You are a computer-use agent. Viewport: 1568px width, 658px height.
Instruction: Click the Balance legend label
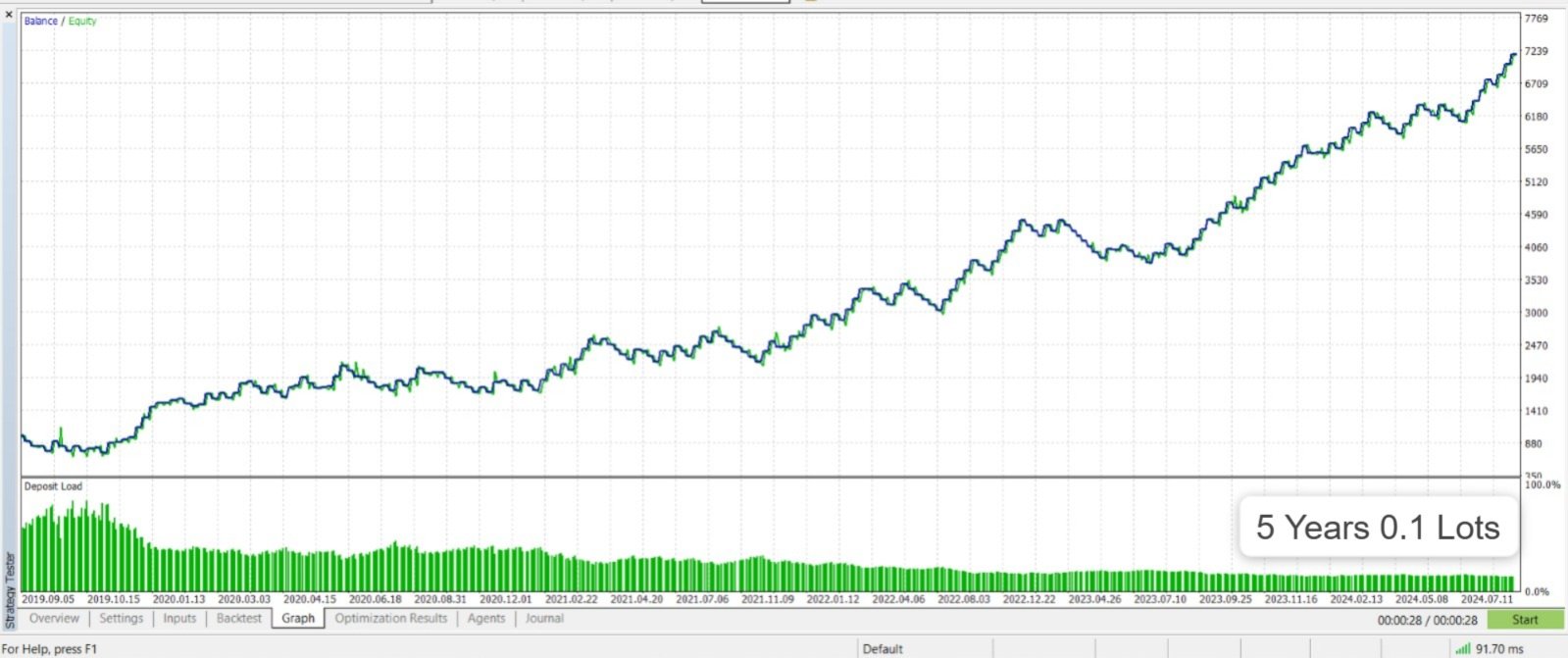click(41, 21)
